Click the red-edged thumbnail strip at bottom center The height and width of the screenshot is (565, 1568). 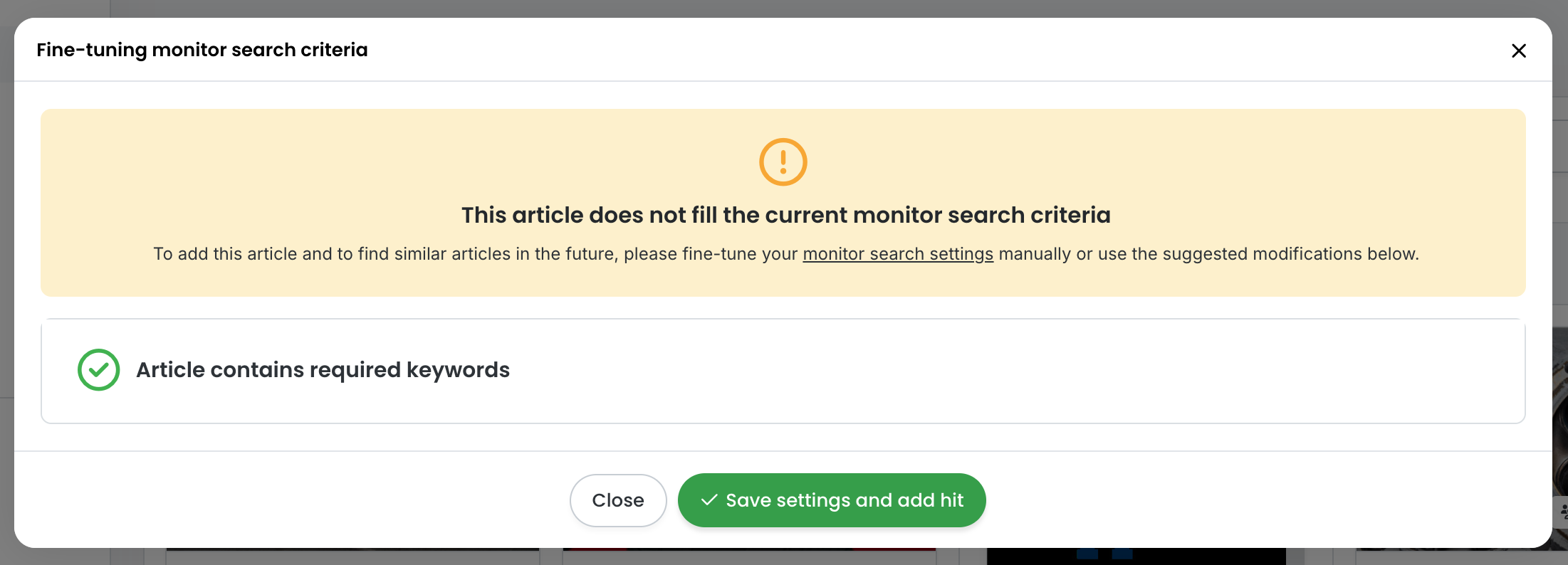pos(749,549)
